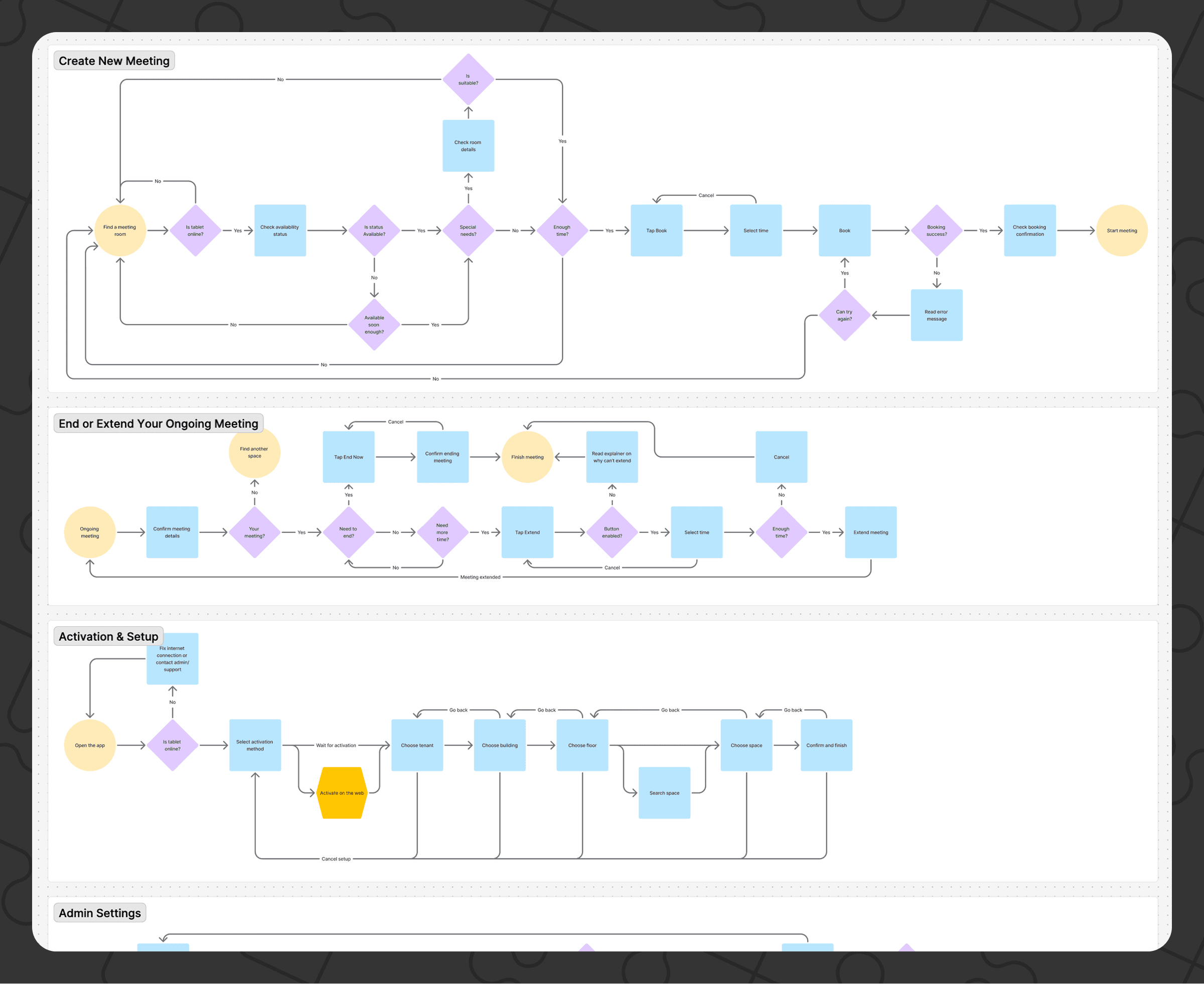Click the 'Tap Book' step
This screenshot has width=1204, height=984.
point(657,231)
